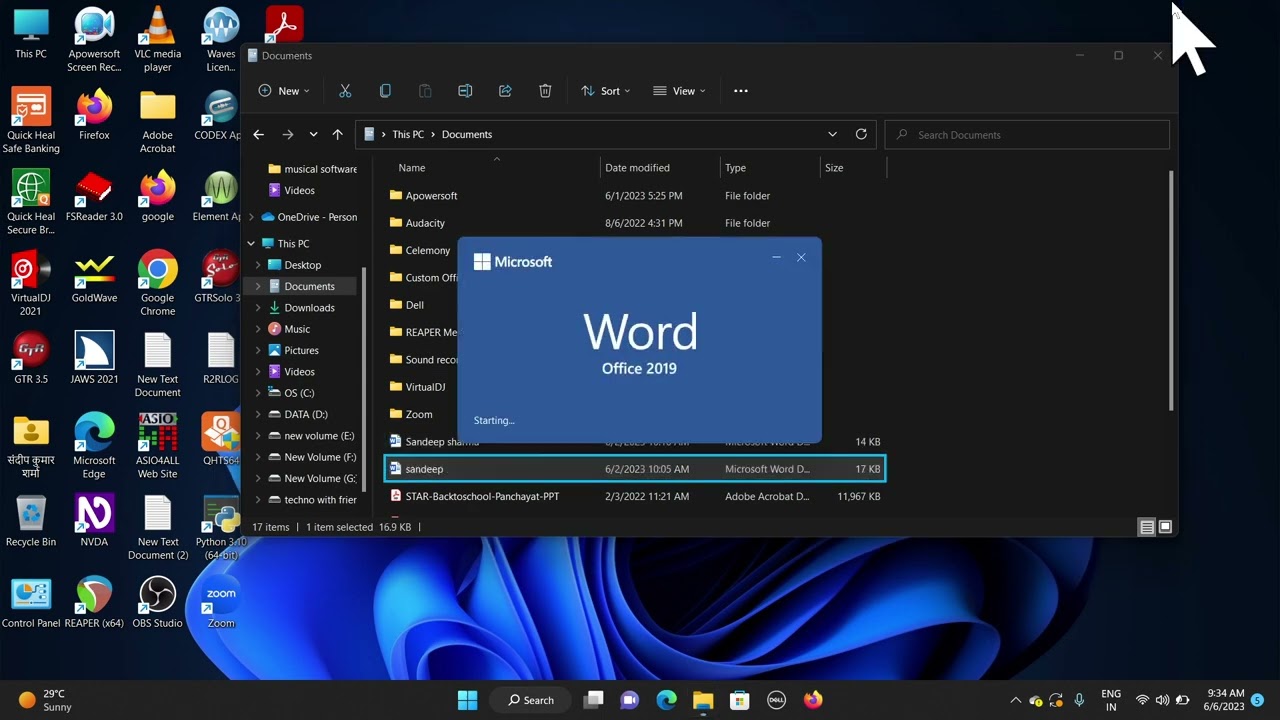Open OBS Studio desktop icon
The height and width of the screenshot is (720, 1280).
pyautogui.click(x=157, y=602)
